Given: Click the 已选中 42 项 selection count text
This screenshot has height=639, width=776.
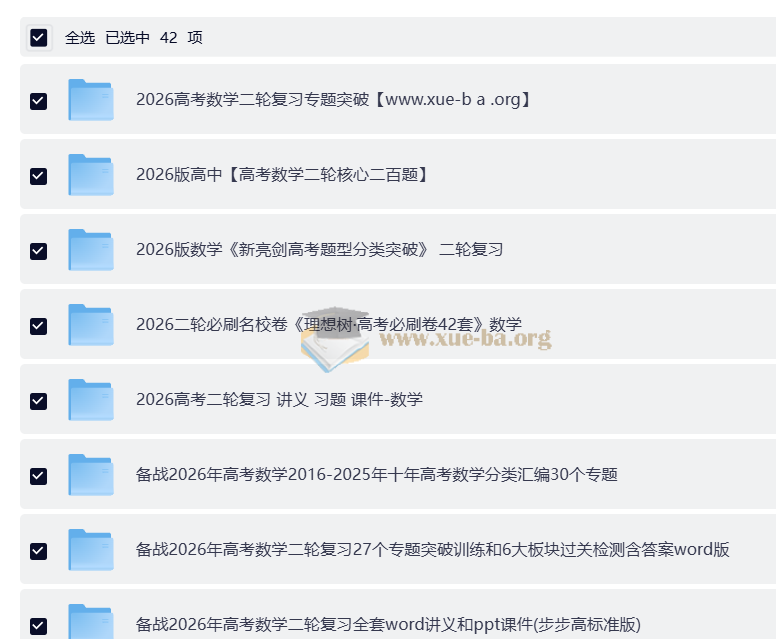Looking at the screenshot, I should (153, 38).
